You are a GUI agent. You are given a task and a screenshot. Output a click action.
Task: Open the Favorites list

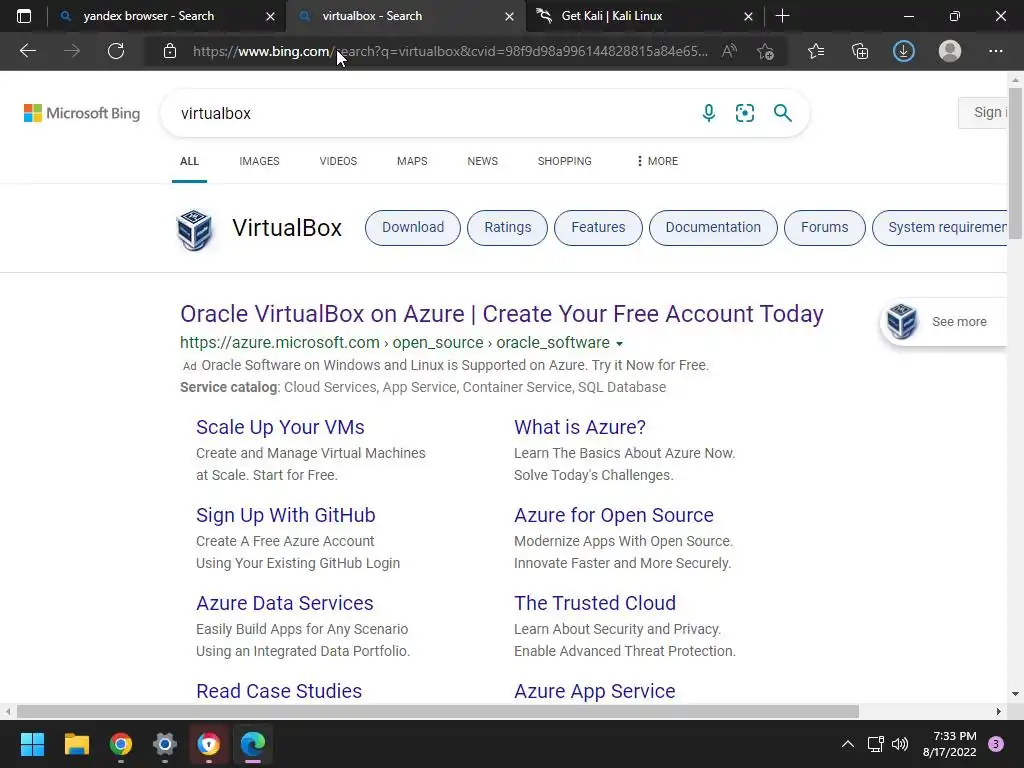click(x=816, y=51)
